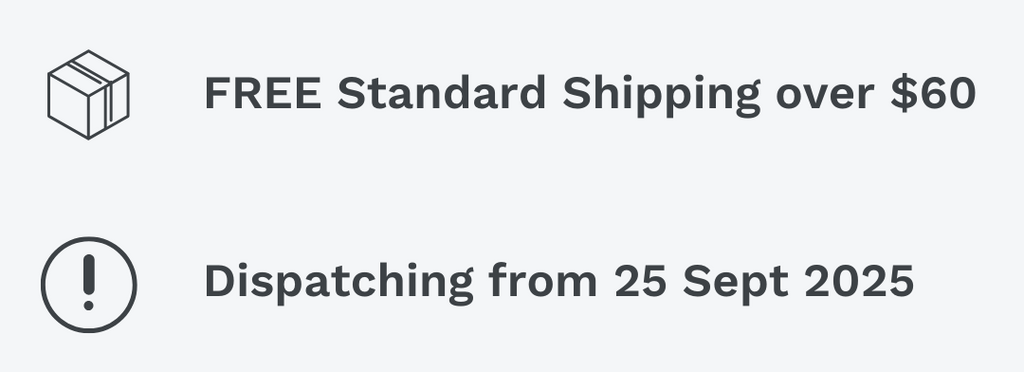The width and height of the screenshot is (1024, 372).
Task: Click the word over in shipping line
Action: pyautogui.click(x=825, y=97)
